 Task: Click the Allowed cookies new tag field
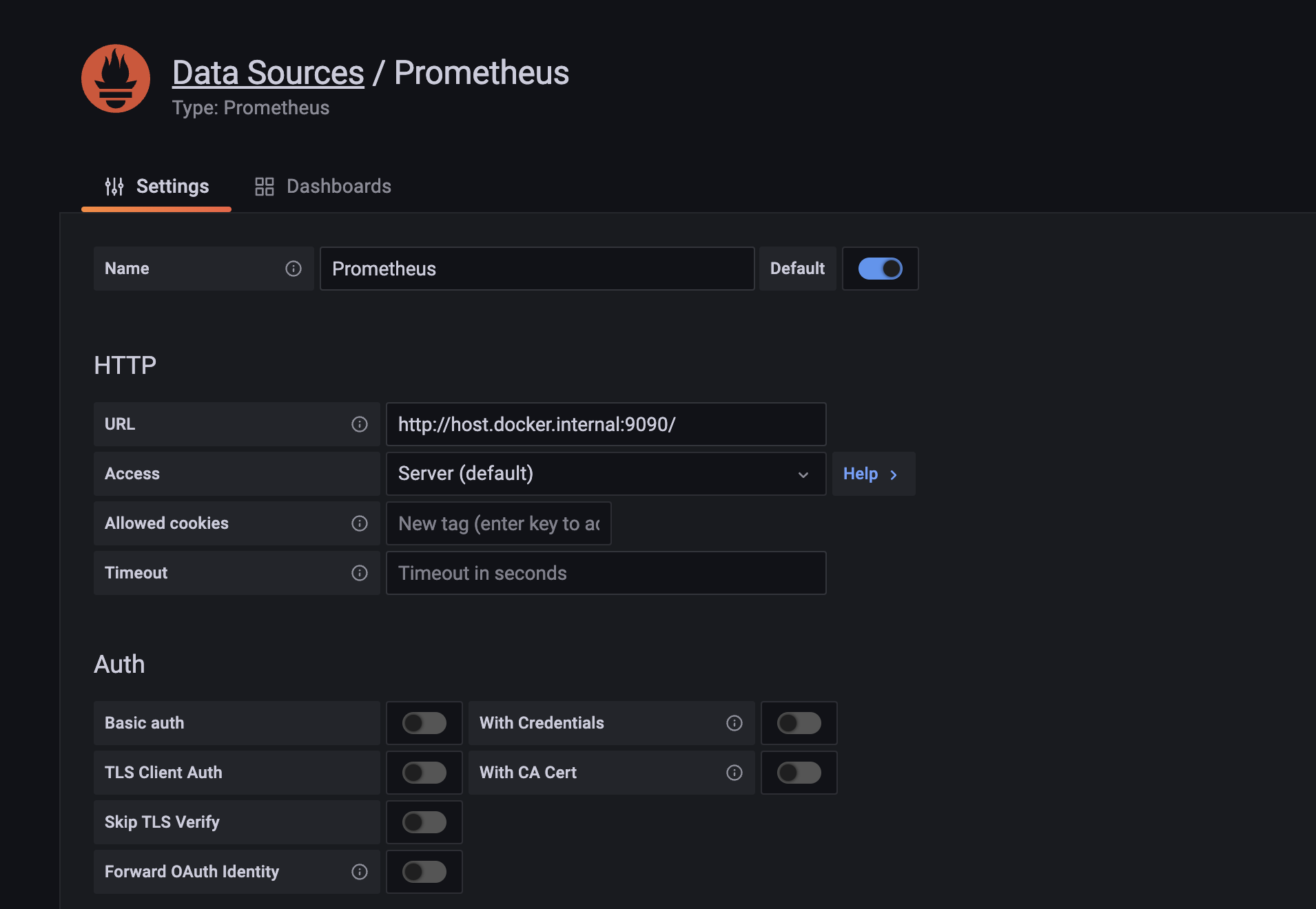[x=499, y=523]
